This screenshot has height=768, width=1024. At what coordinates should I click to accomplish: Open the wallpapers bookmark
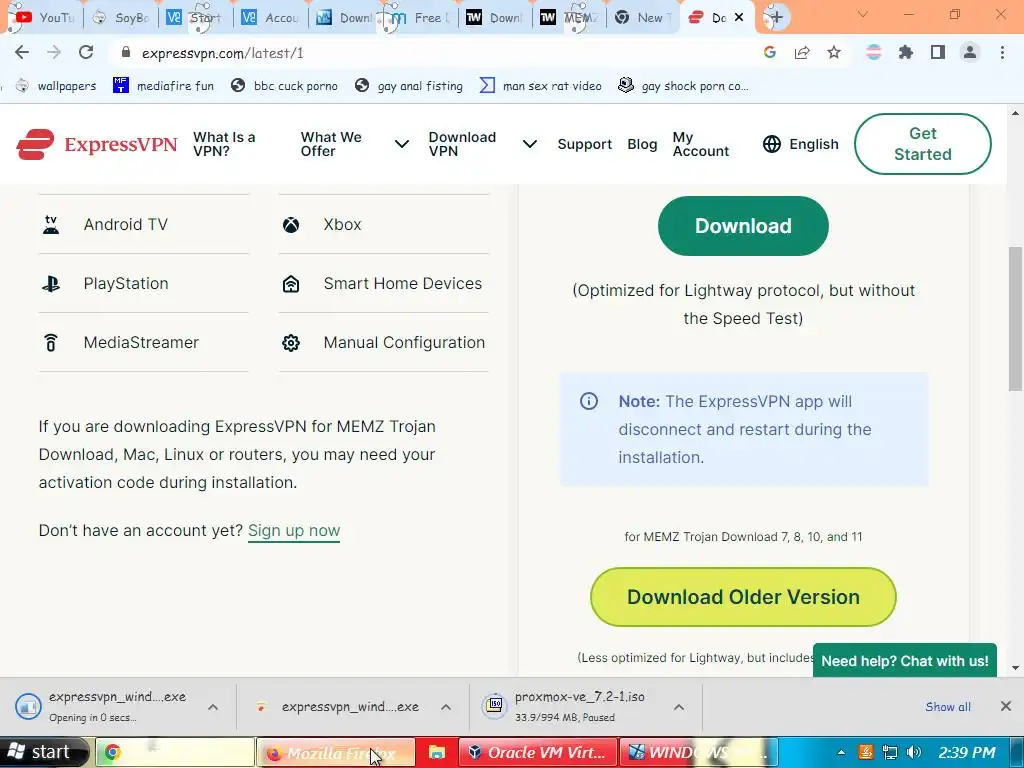click(56, 86)
